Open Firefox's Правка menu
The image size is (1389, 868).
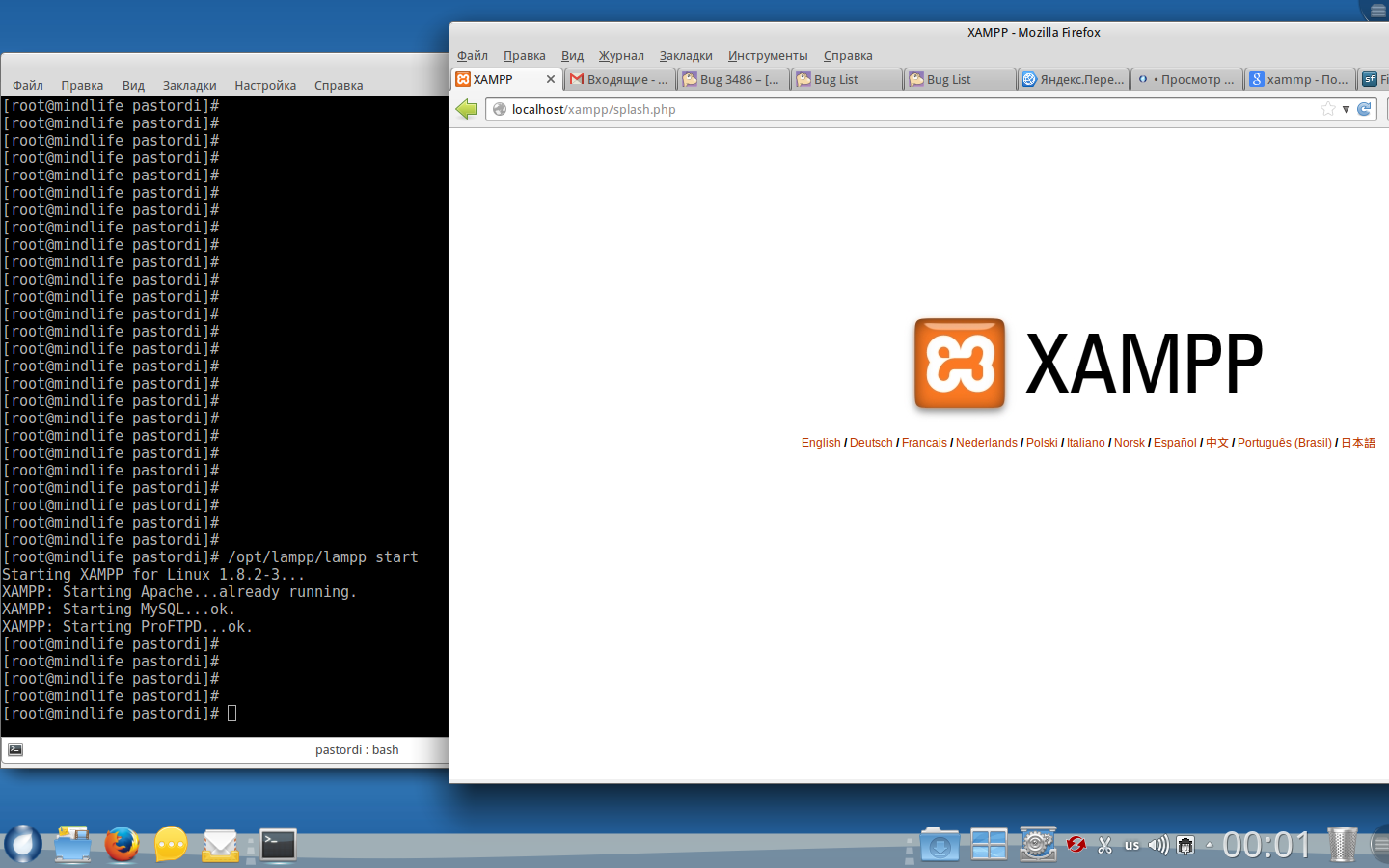(x=524, y=55)
